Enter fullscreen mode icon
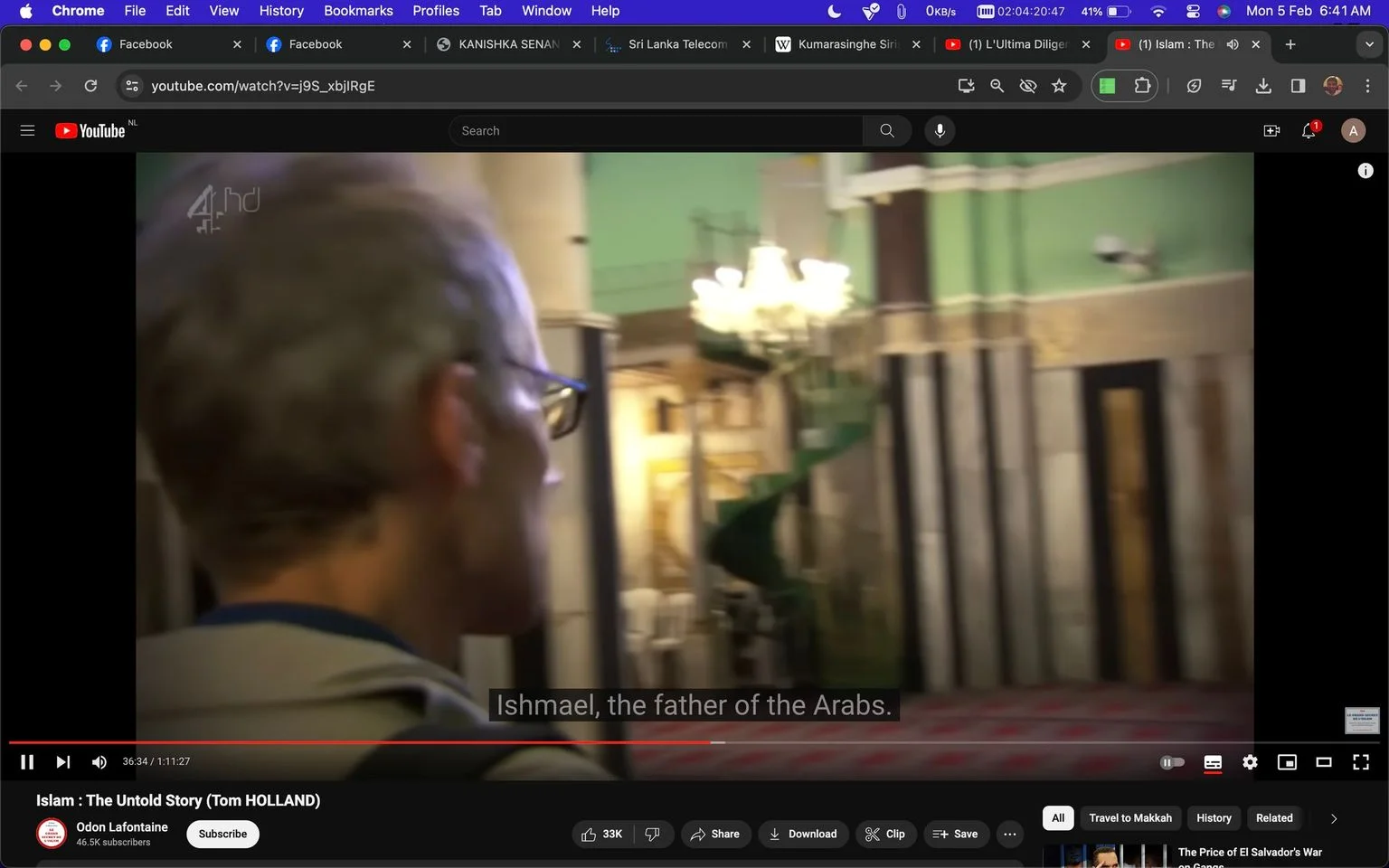The width and height of the screenshot is (1389, 868). (x=1361, y=762)
